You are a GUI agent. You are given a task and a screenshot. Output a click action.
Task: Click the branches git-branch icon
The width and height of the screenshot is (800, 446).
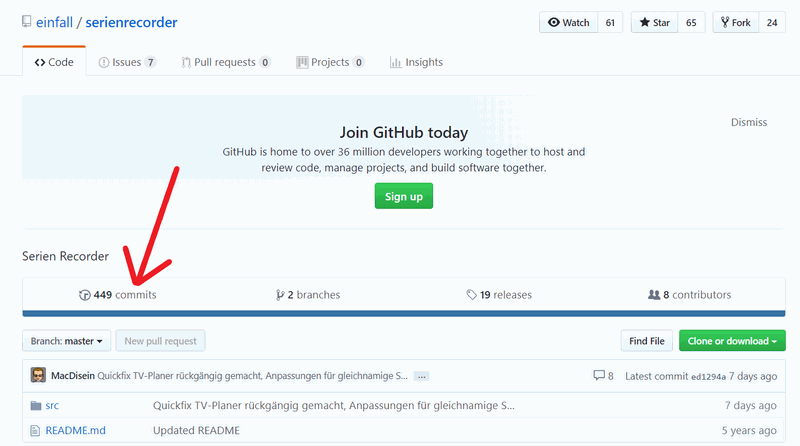point(280,295)
